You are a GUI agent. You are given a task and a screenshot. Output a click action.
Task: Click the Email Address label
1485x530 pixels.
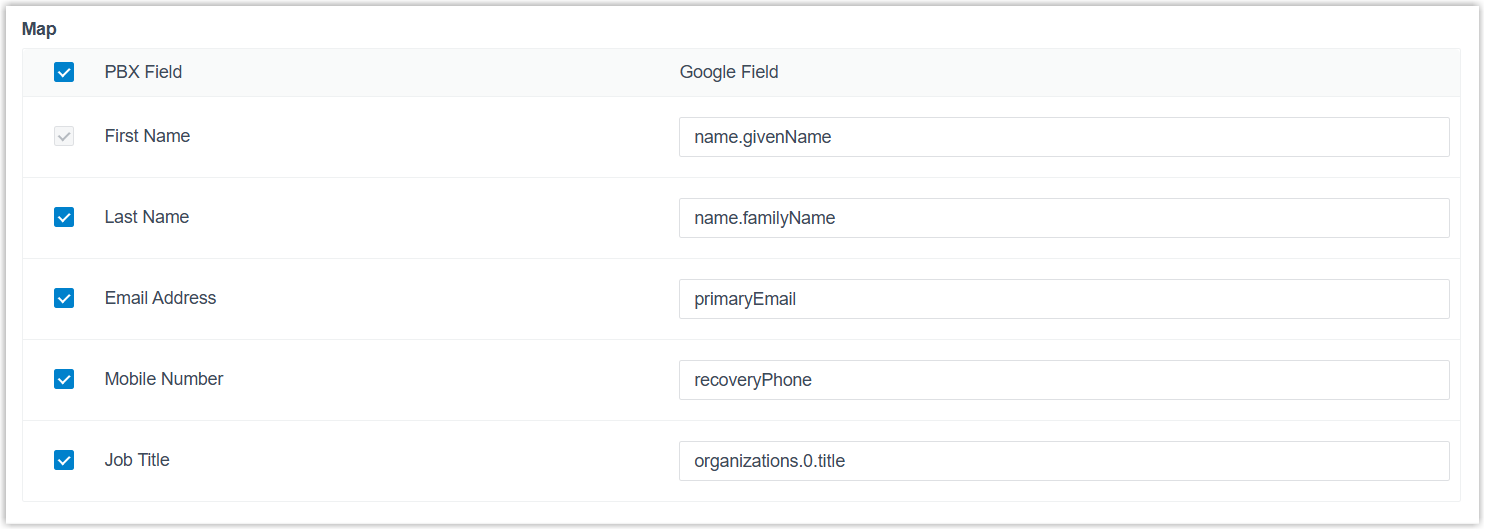tap(160, 298)
